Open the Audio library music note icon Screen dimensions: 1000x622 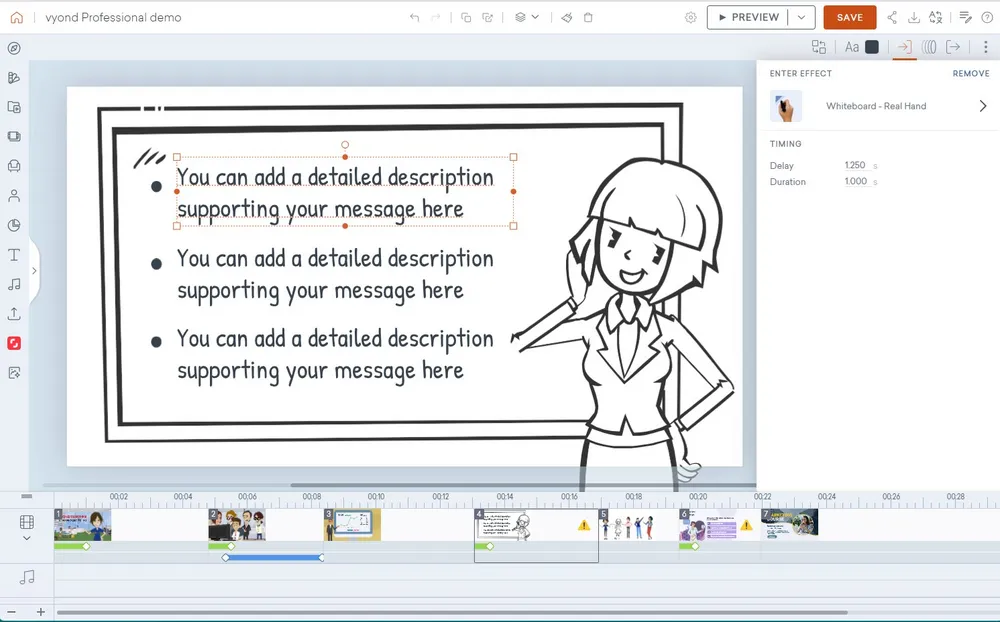click(x=14, y=284)
